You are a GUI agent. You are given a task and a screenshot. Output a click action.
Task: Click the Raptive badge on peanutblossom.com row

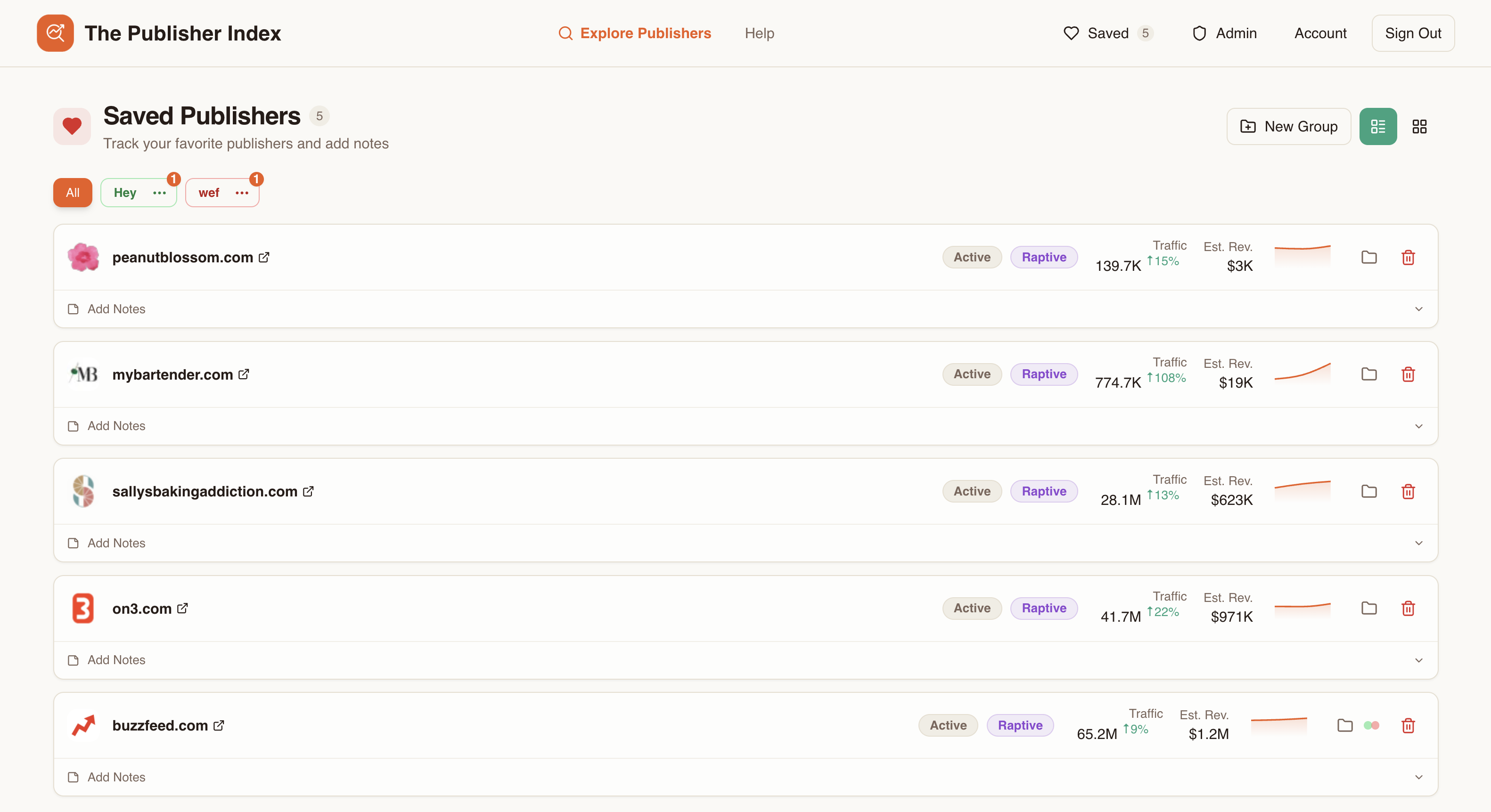[1044, 257]
